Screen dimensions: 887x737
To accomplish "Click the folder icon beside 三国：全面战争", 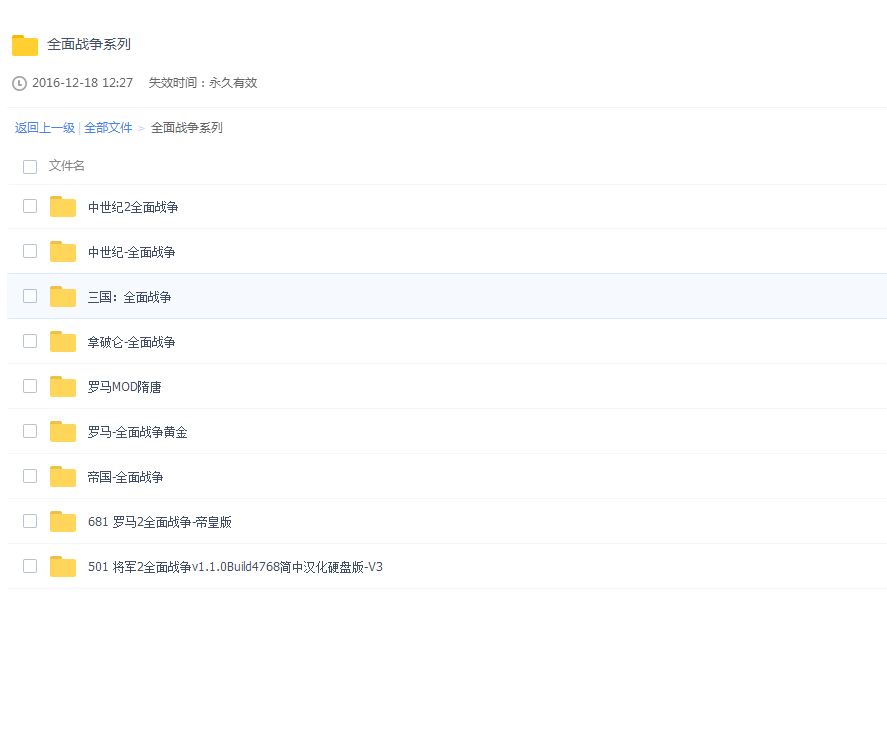I will point(63,296).
